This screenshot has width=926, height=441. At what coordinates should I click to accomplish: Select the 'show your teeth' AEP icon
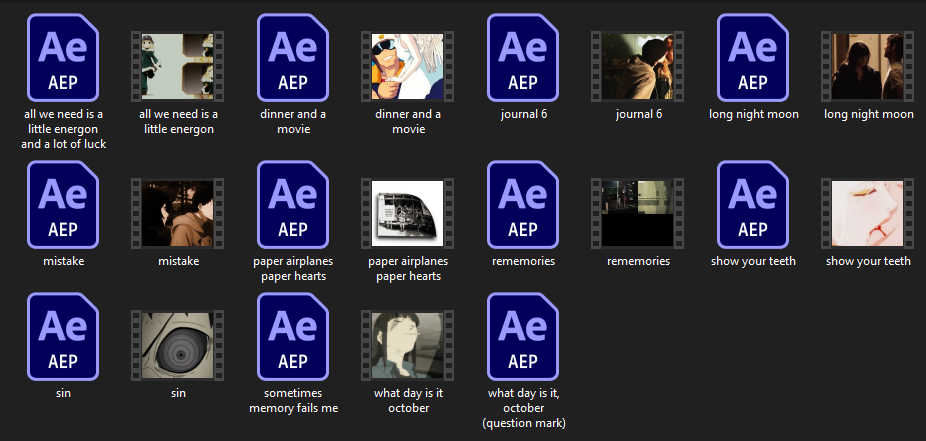click(x=753, y=204)
